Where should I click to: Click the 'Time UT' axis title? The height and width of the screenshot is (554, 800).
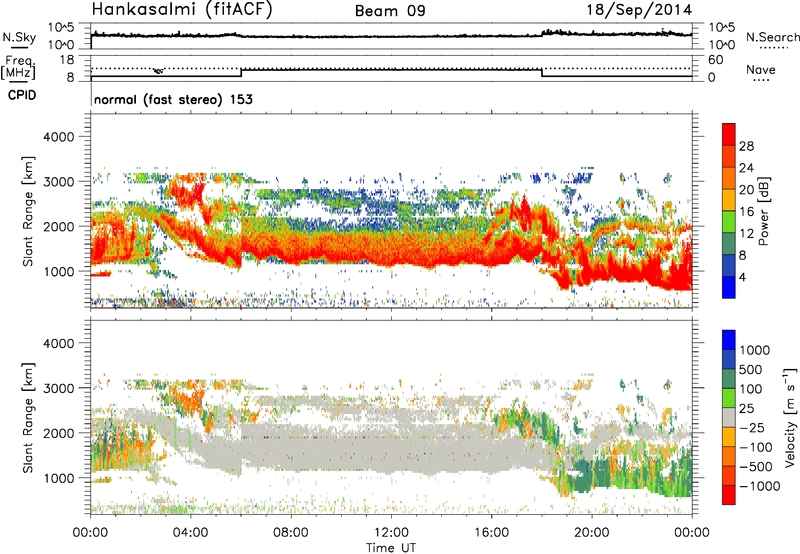click(391, 547)
